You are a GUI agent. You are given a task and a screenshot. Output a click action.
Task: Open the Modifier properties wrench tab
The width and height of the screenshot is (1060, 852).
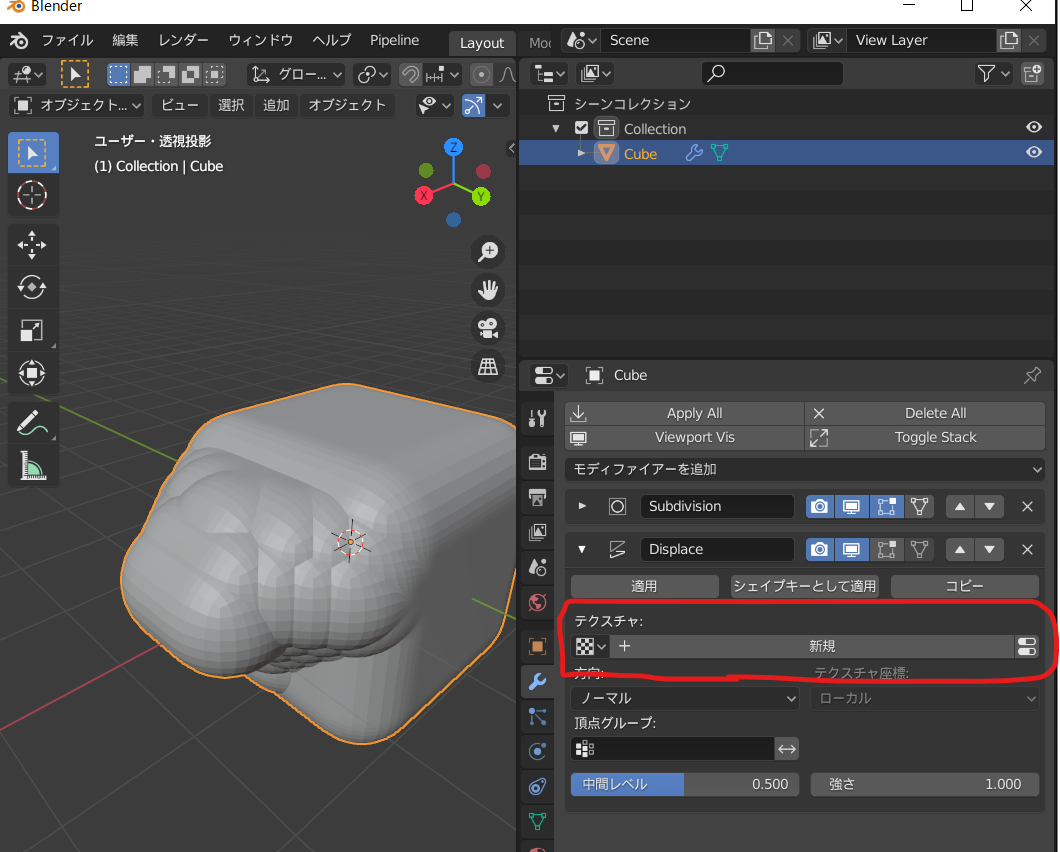click(537, 681)
